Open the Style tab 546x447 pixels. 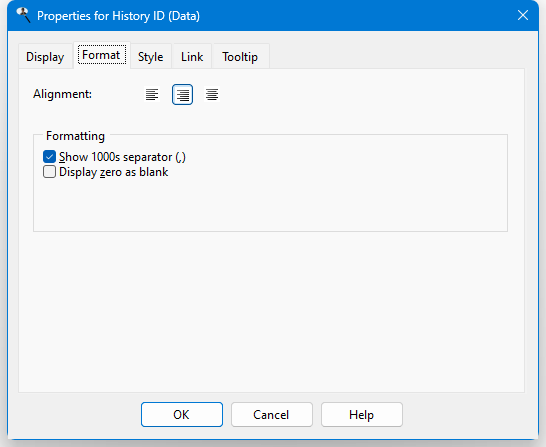pyautogui.click(x=150, y=57)
